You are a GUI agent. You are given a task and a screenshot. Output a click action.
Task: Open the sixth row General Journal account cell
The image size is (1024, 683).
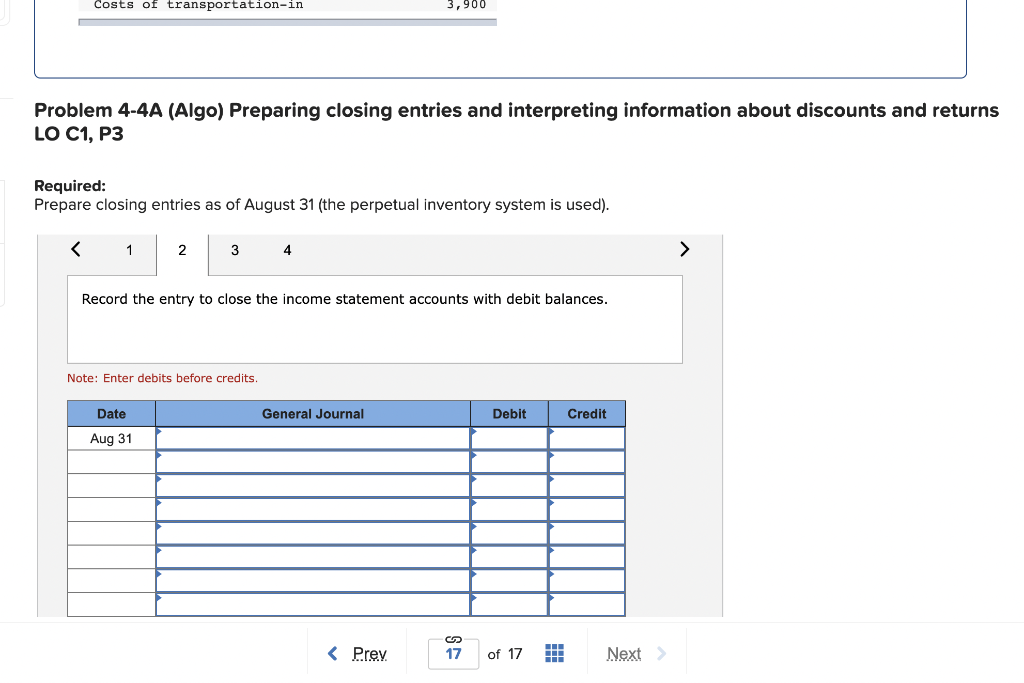(313, 557)
